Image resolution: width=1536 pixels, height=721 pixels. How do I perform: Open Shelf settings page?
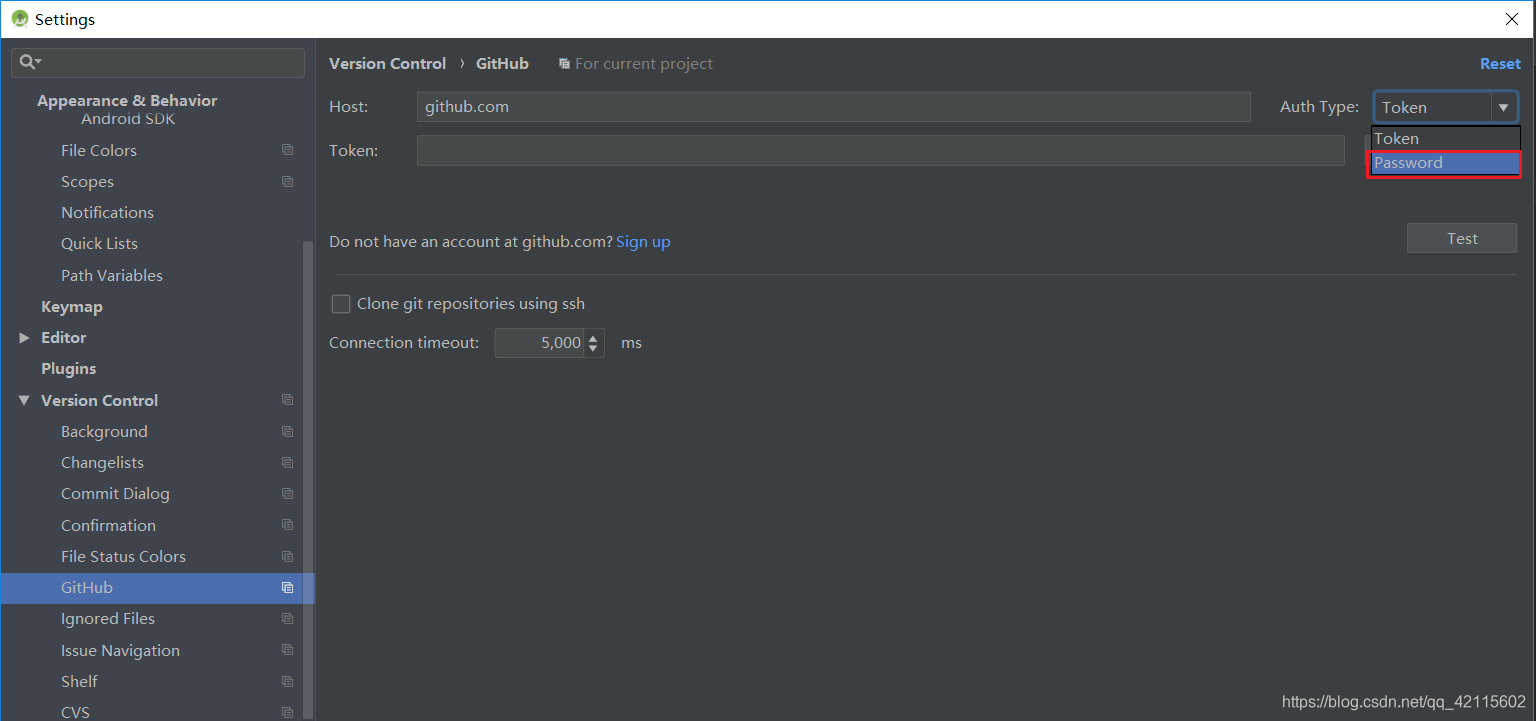click(79, 682)
